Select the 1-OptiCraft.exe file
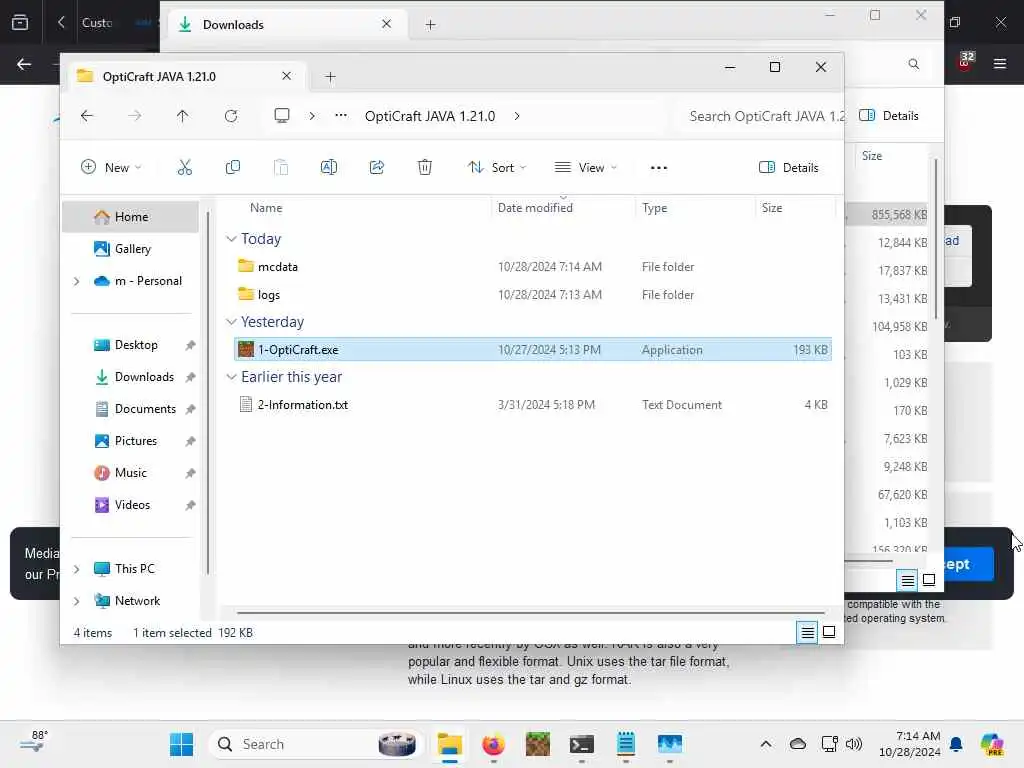The width and height of the screenshot is (1024, 768). [x=533, y=349]
